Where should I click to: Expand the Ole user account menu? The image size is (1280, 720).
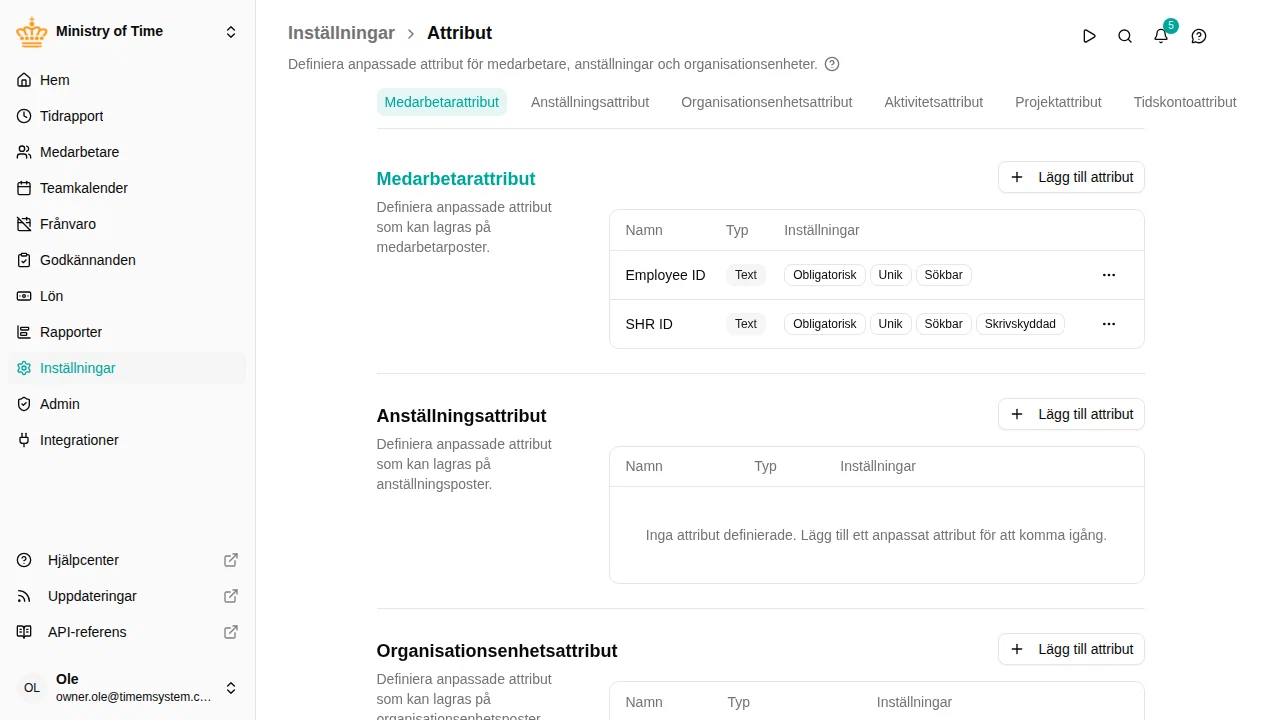[231, 688]
